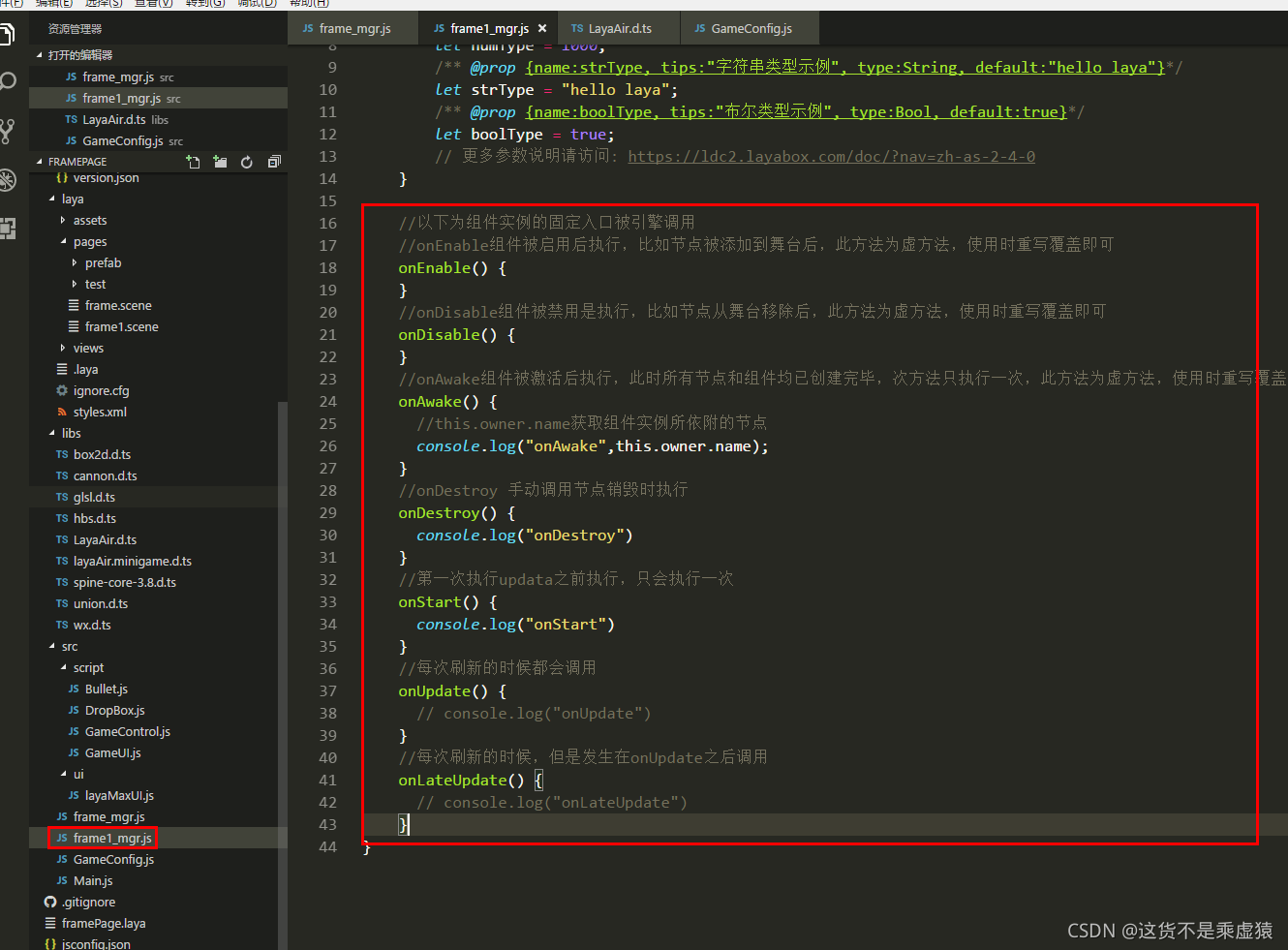Click line number 26 in the gutter

click(328, 445)
